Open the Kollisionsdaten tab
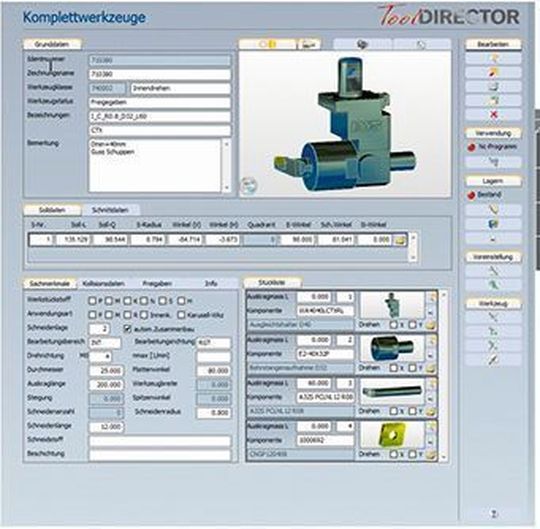Viewport: 540px width, 529px height. [103, 283]
